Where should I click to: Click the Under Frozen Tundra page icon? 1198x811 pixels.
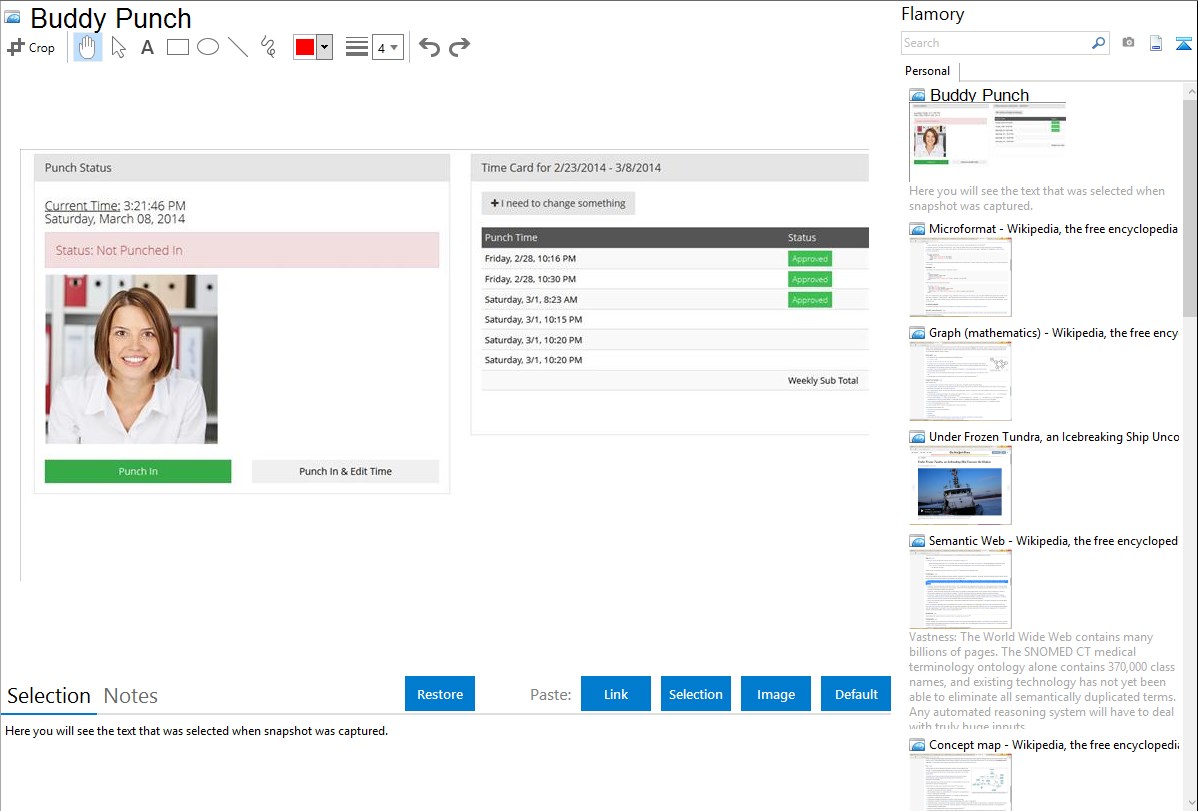pyautogui.click(x=917, y=436)
